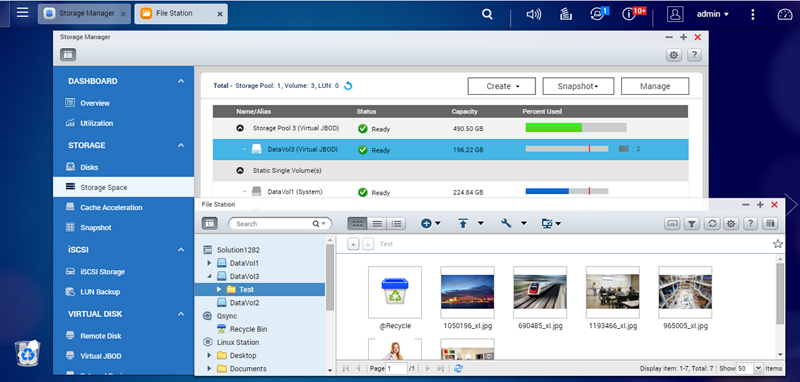Open the QTS main menu hamburger icon

tap(22, 12)
